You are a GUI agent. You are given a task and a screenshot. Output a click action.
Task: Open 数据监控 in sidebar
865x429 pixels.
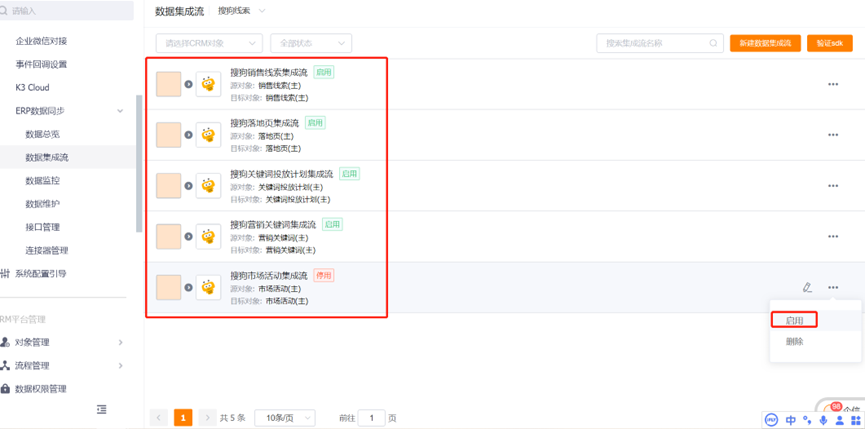[x=42, y=180]
